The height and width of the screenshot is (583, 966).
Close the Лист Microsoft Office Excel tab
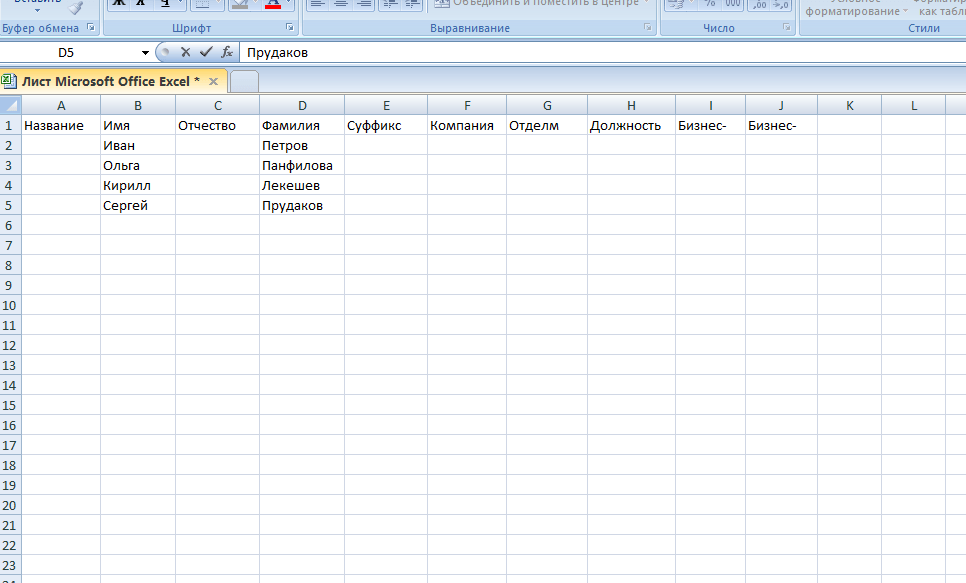[213, 81]
